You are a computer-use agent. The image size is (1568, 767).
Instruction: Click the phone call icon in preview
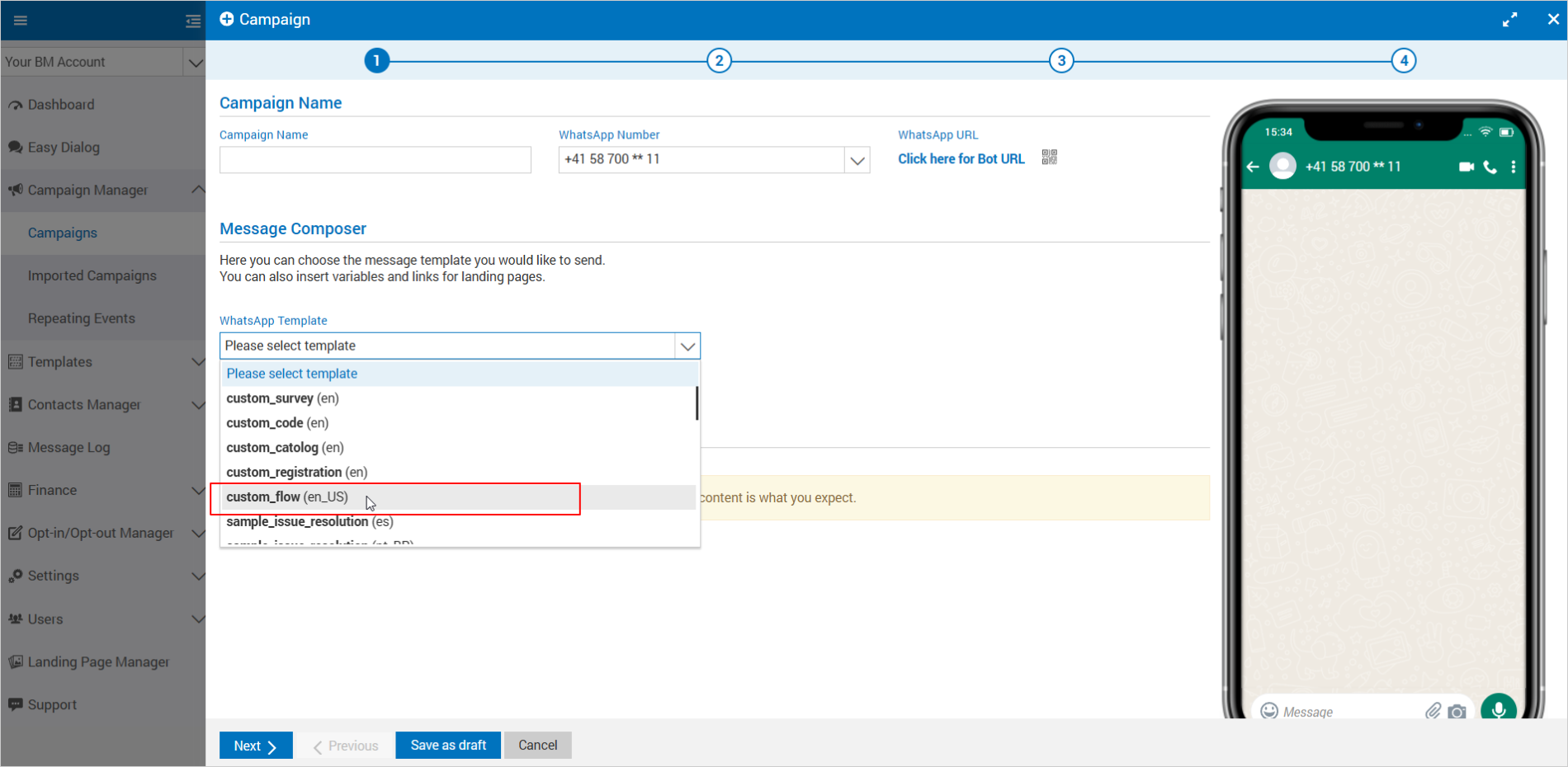point(1490,167)
